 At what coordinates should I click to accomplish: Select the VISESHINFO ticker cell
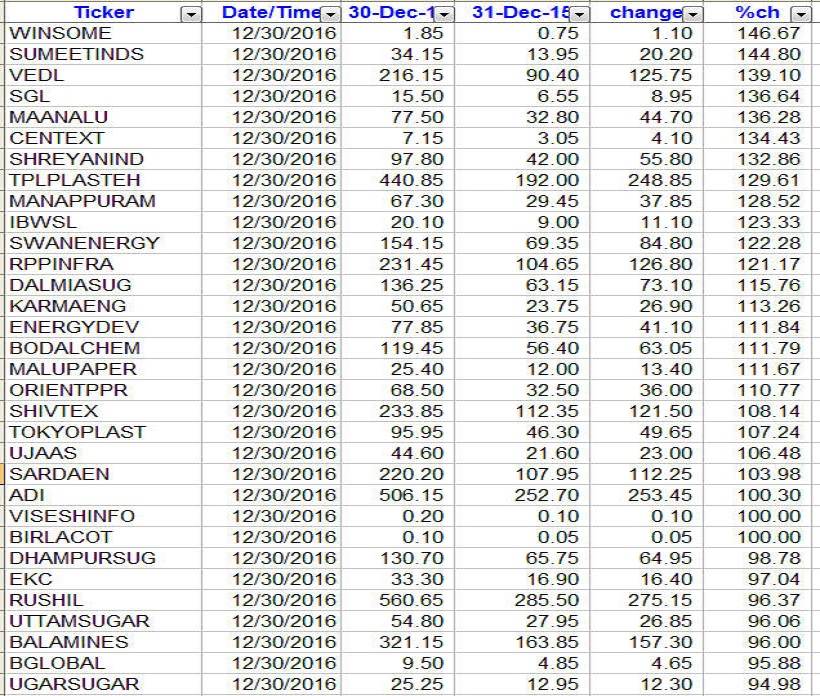(103, 516)
